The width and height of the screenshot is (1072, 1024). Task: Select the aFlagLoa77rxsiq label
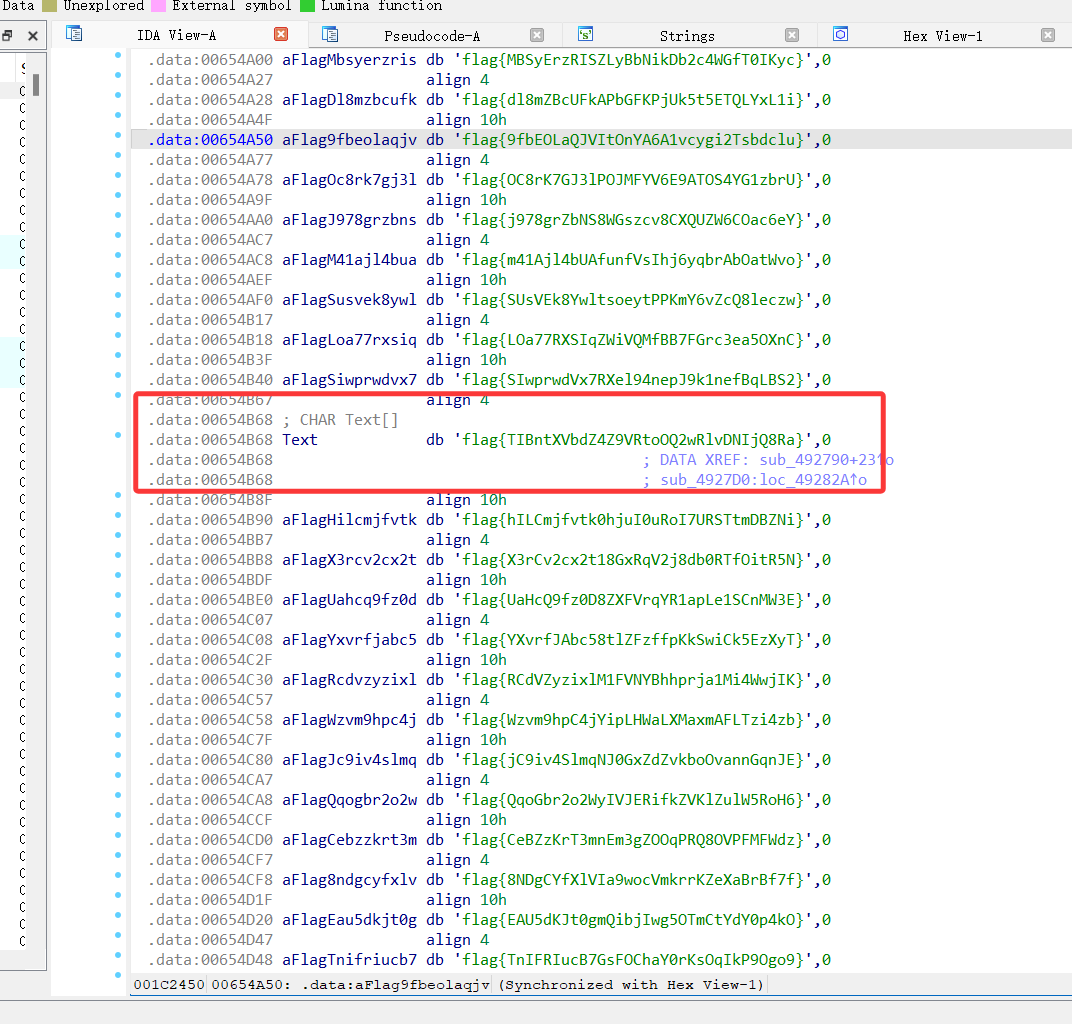click(349, 340)
